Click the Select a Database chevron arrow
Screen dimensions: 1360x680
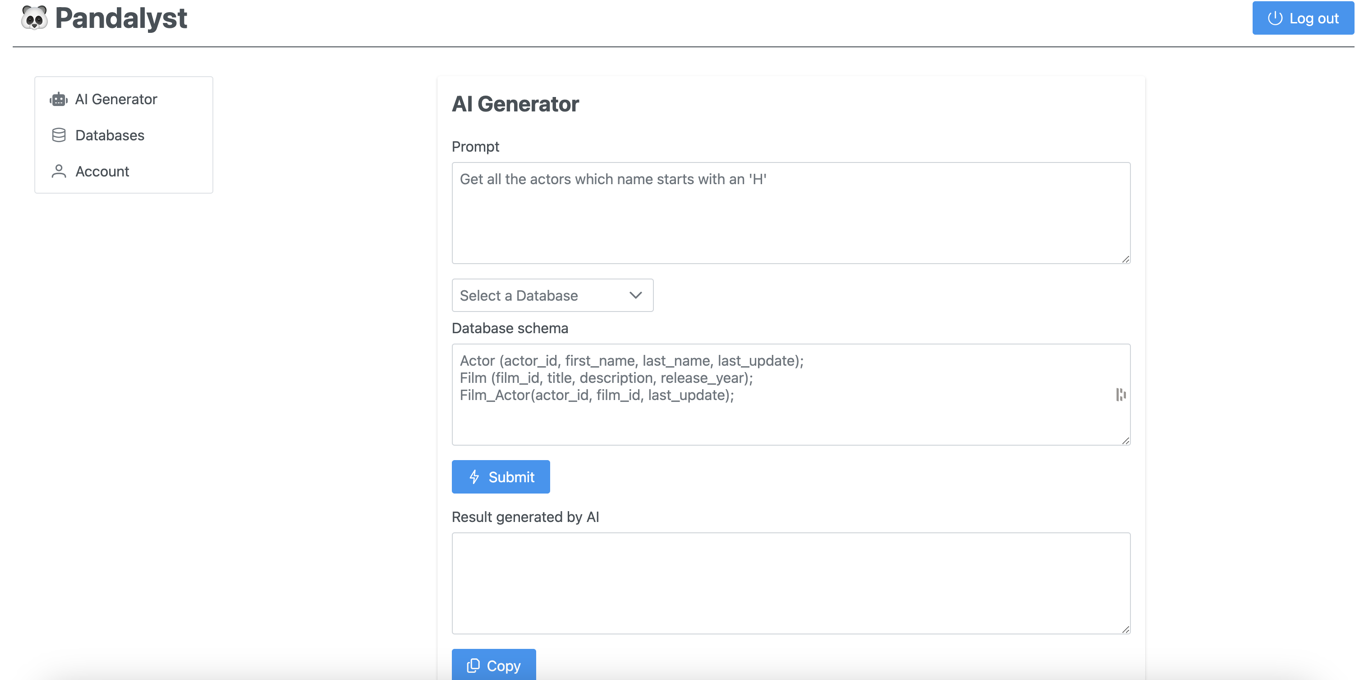point(635,295)
